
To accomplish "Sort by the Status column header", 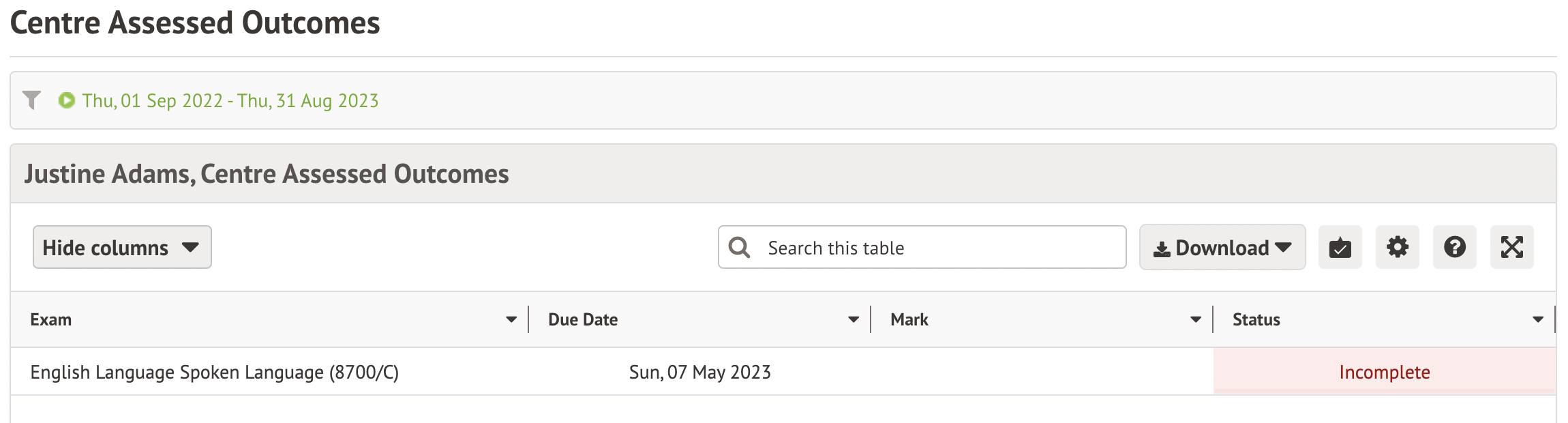I will [x=1256, y=319].
